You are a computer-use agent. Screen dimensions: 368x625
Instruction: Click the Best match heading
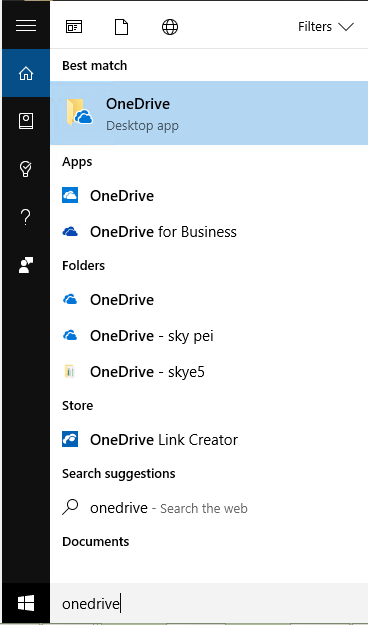(x=94, y=65)
